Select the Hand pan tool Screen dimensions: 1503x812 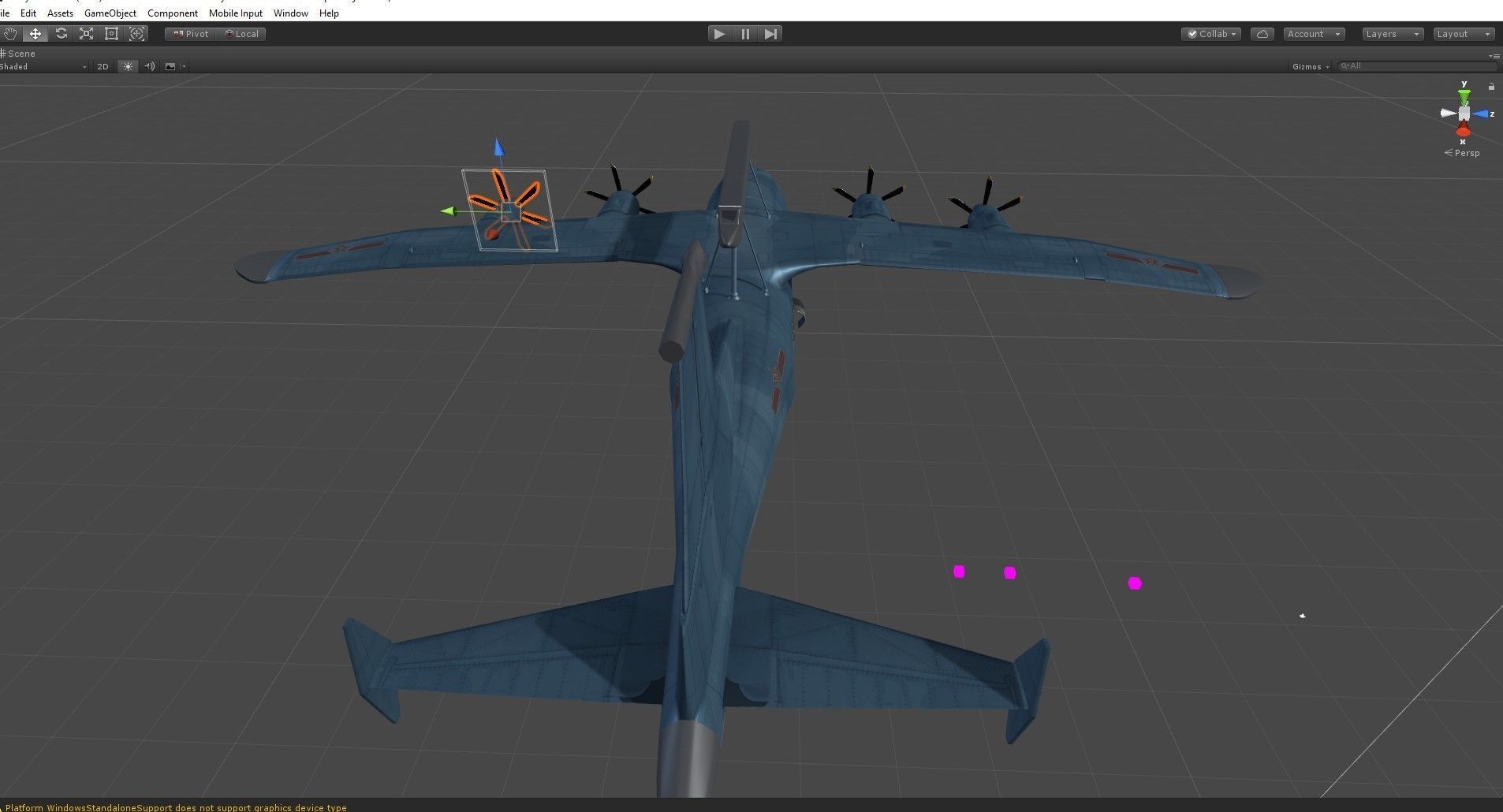click(9, 34)
